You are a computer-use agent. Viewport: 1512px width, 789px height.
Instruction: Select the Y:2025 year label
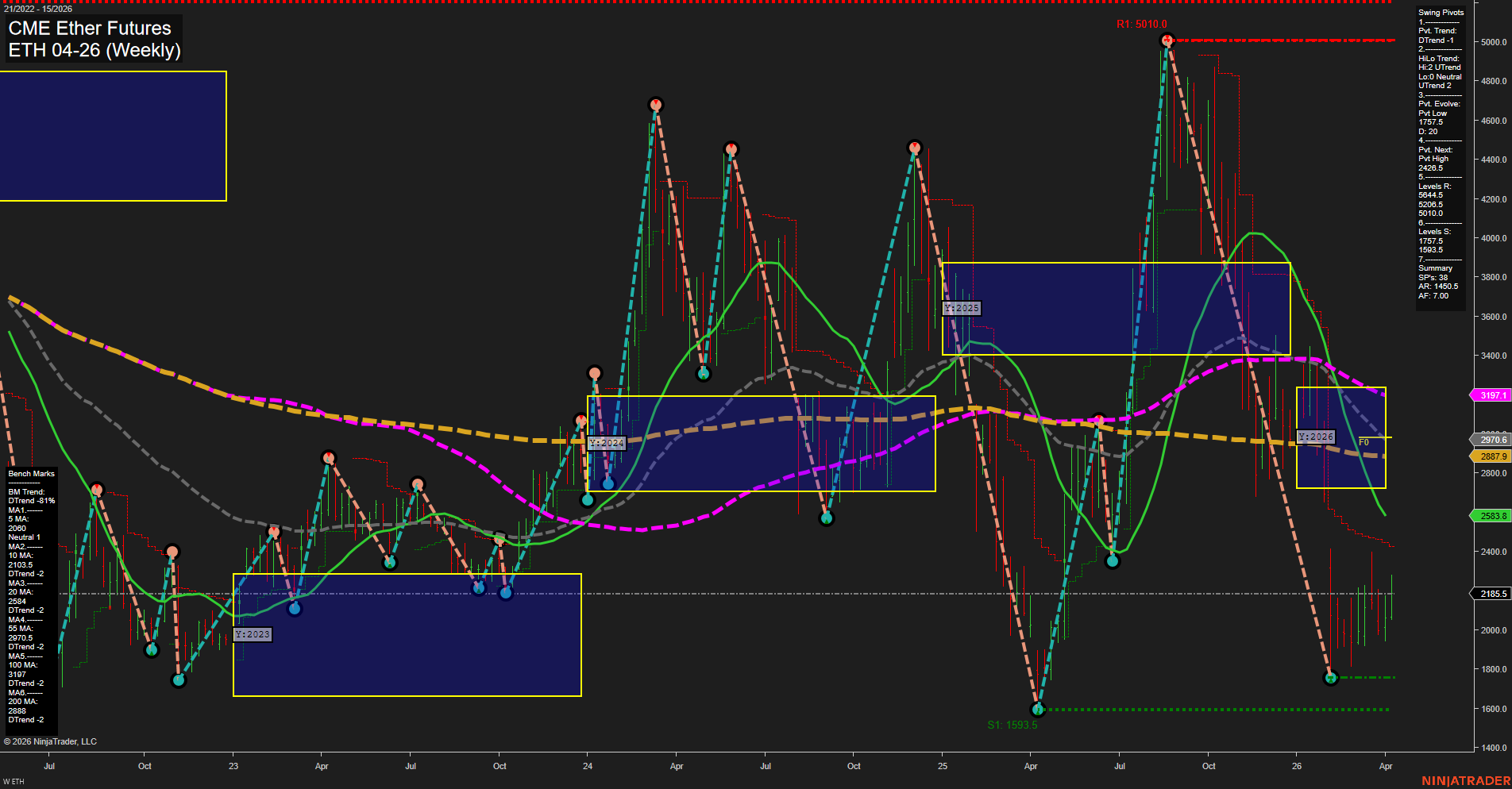961,308
